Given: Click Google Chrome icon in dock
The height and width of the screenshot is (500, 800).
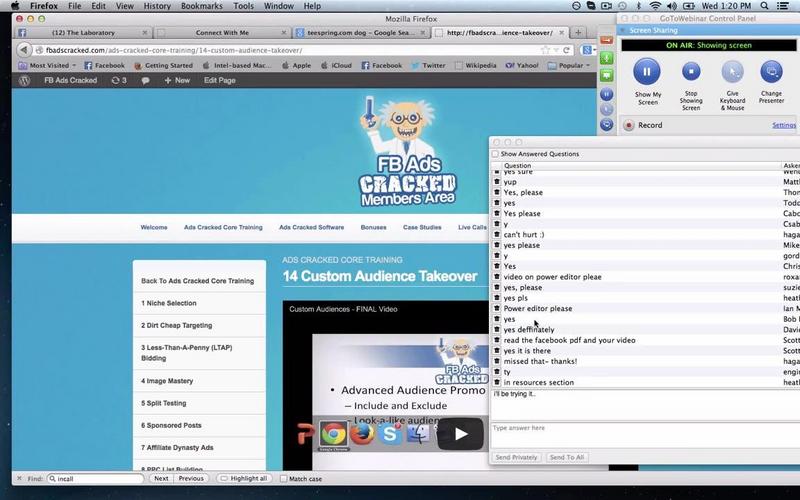Looking at the screenshot, I should coord(334,434).
